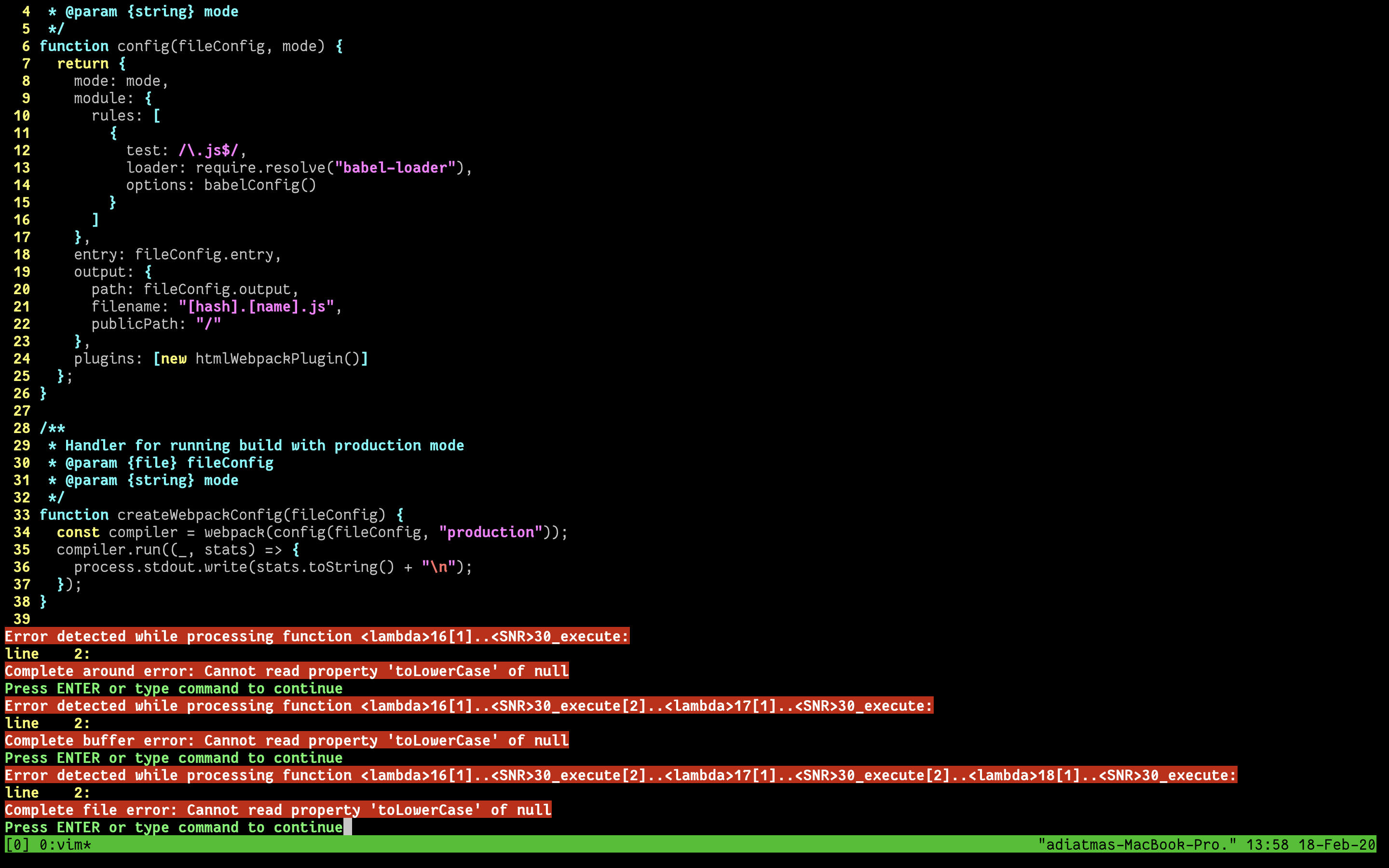
Task: Click the closing bracket ']' on line 16
Action: click(95, 220)
